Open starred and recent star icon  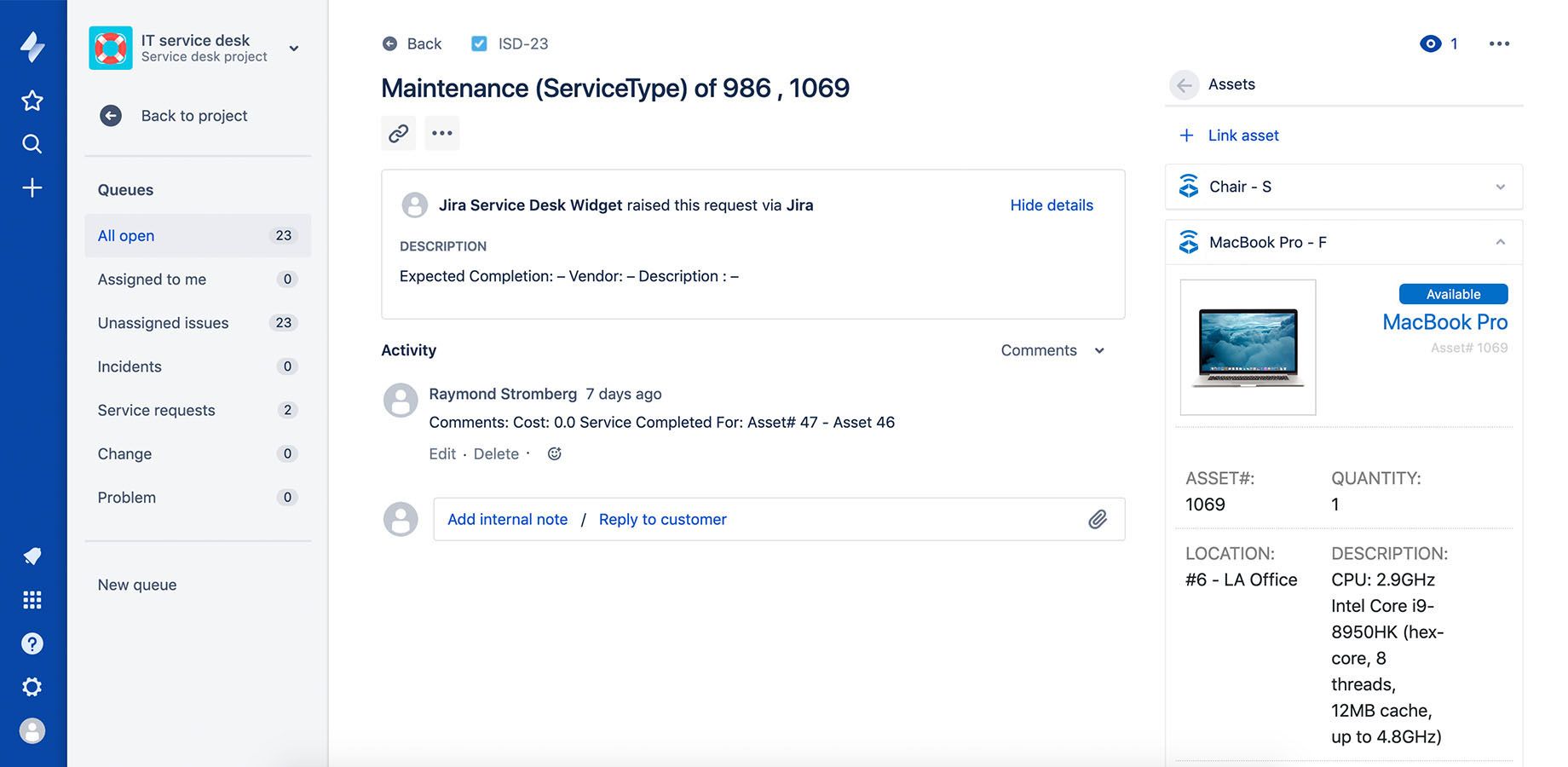pos(32,101)
